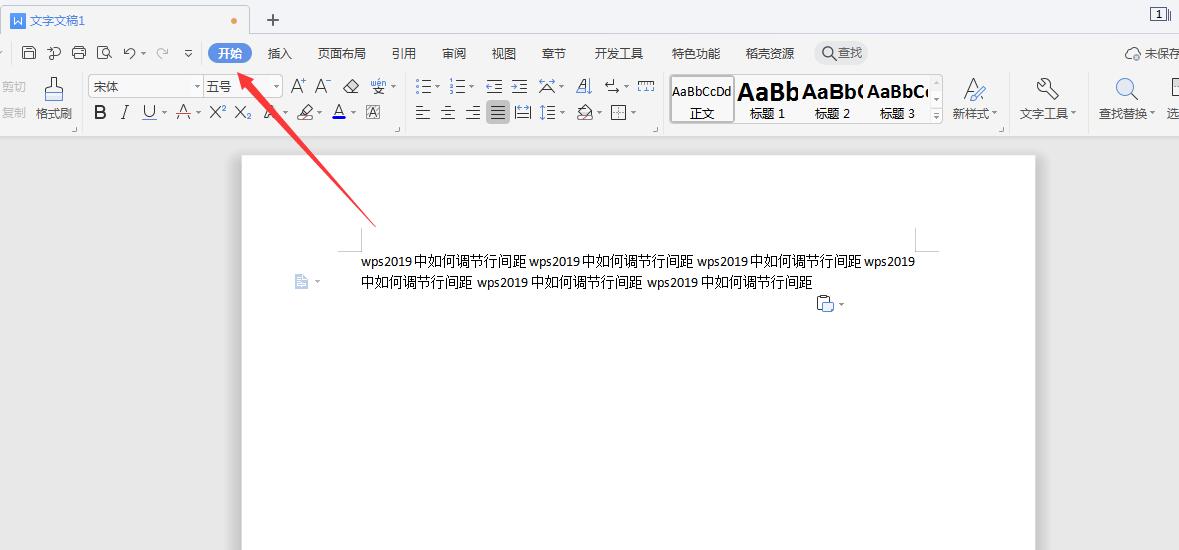Apply superscript X² formatting
This screenshot has width=1179, height=550.
pyautogui.click(x=217, y=112)
